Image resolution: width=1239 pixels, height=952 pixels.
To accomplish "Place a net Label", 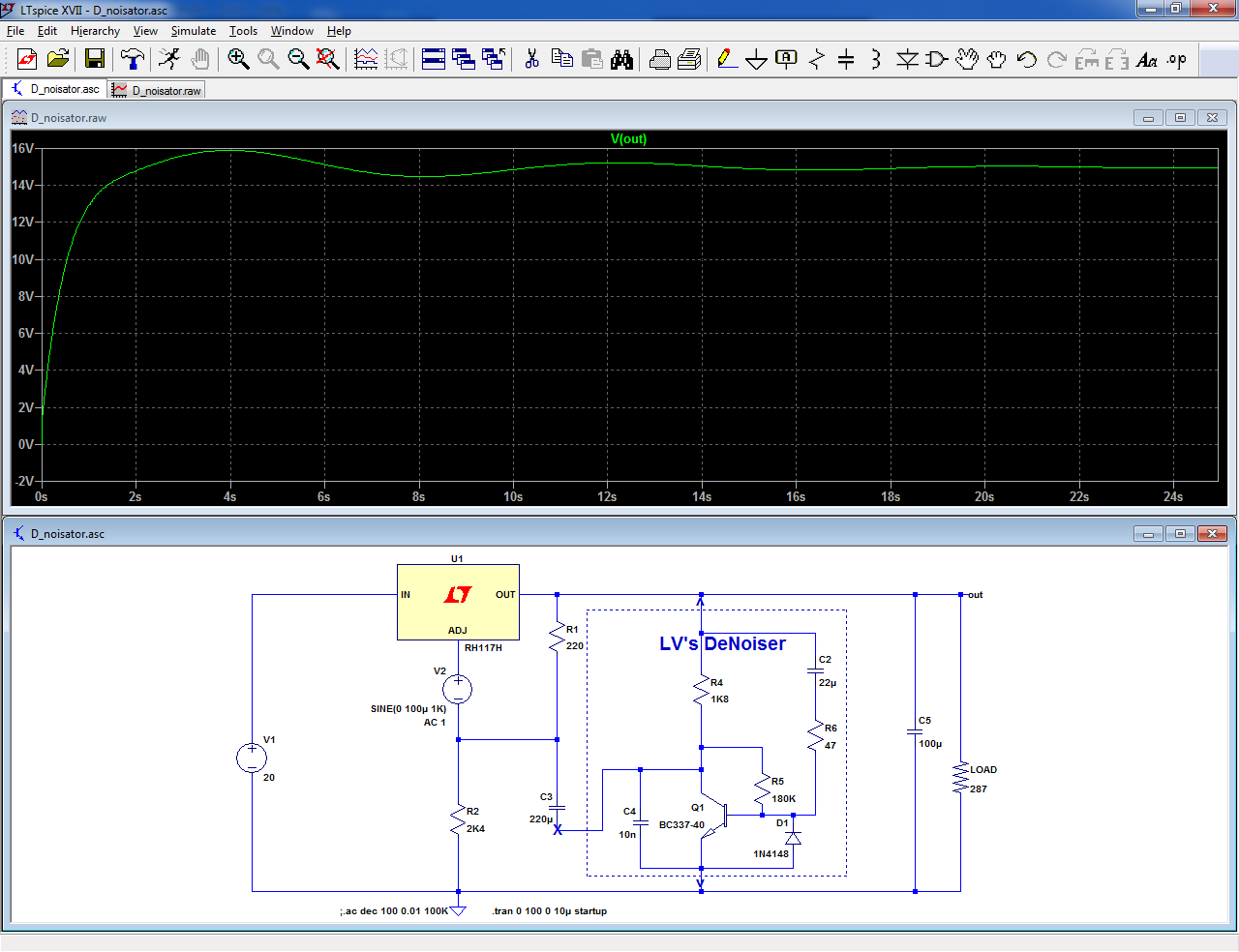I will point(787,60).
